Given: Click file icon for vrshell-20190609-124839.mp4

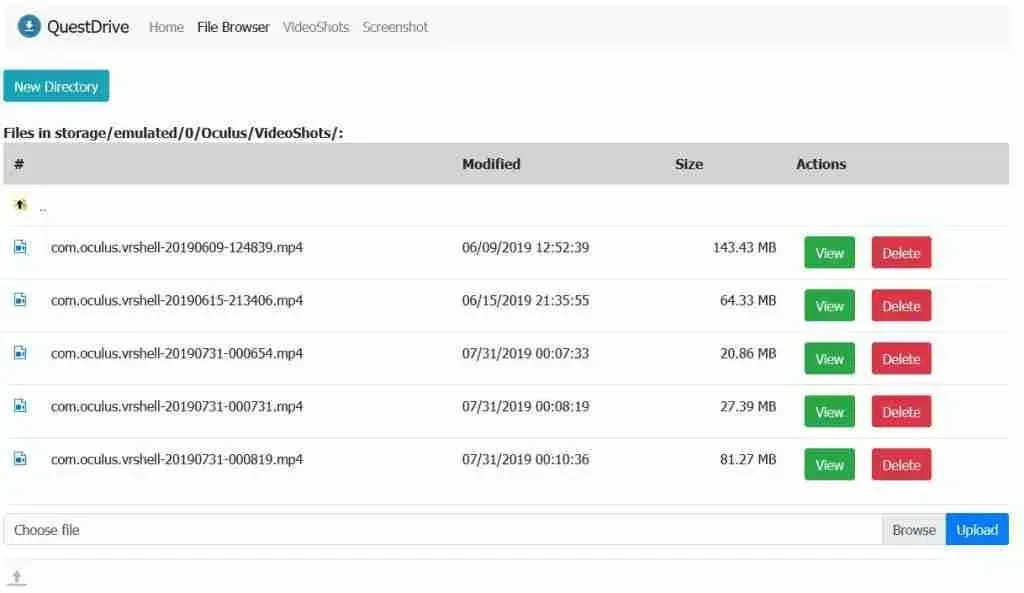Looking at the screenshot, I should [x=20, y=247].
